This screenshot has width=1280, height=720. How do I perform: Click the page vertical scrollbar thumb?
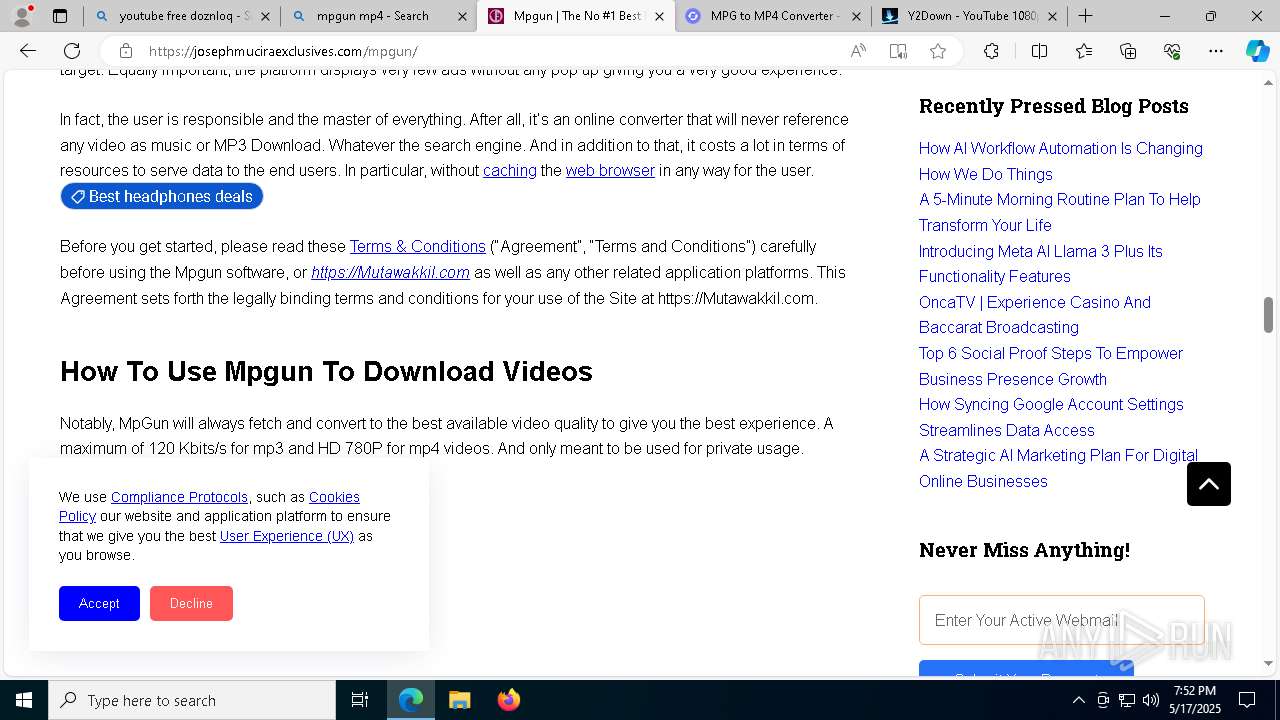tap(1268, 315)
